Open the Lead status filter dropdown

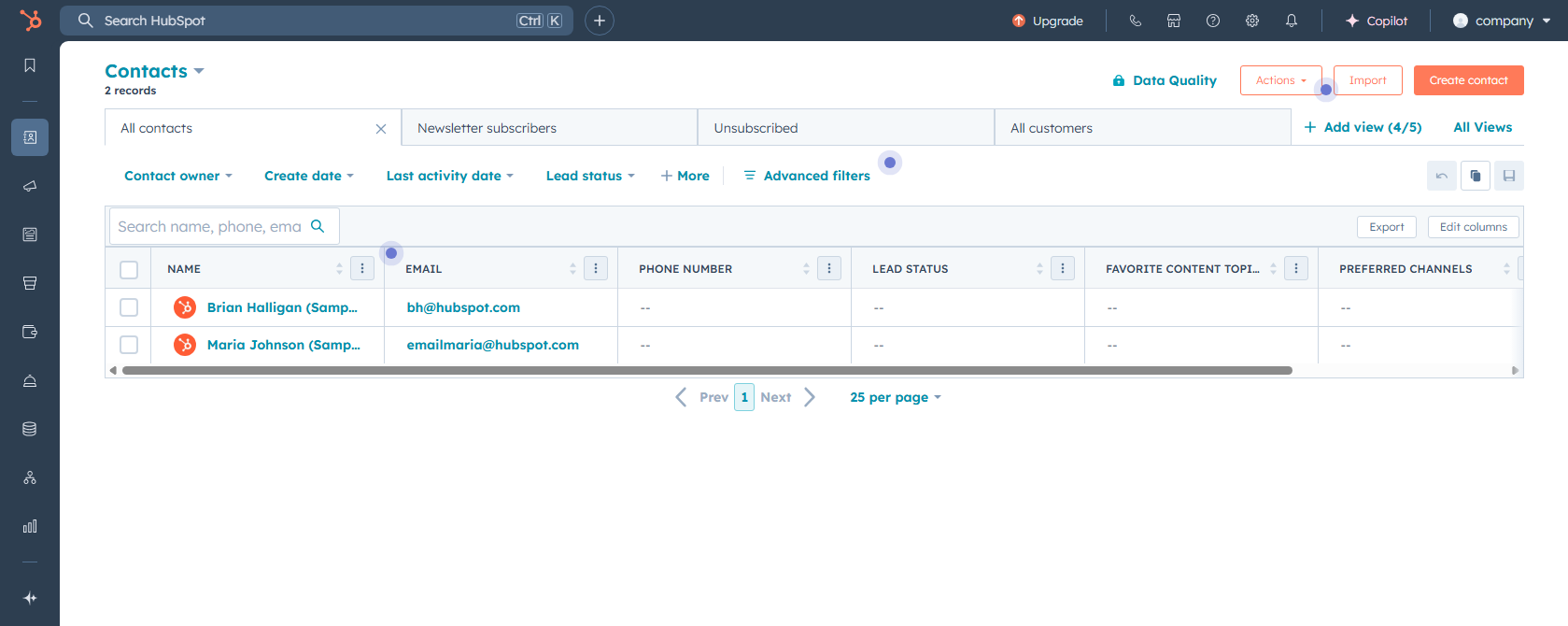590,176
